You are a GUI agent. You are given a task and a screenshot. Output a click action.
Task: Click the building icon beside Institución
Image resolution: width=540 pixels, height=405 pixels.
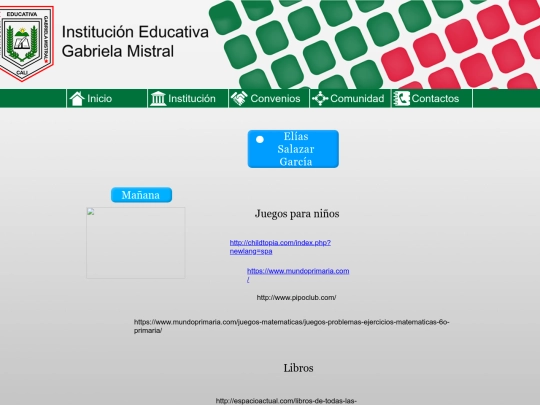click(158, 98)
